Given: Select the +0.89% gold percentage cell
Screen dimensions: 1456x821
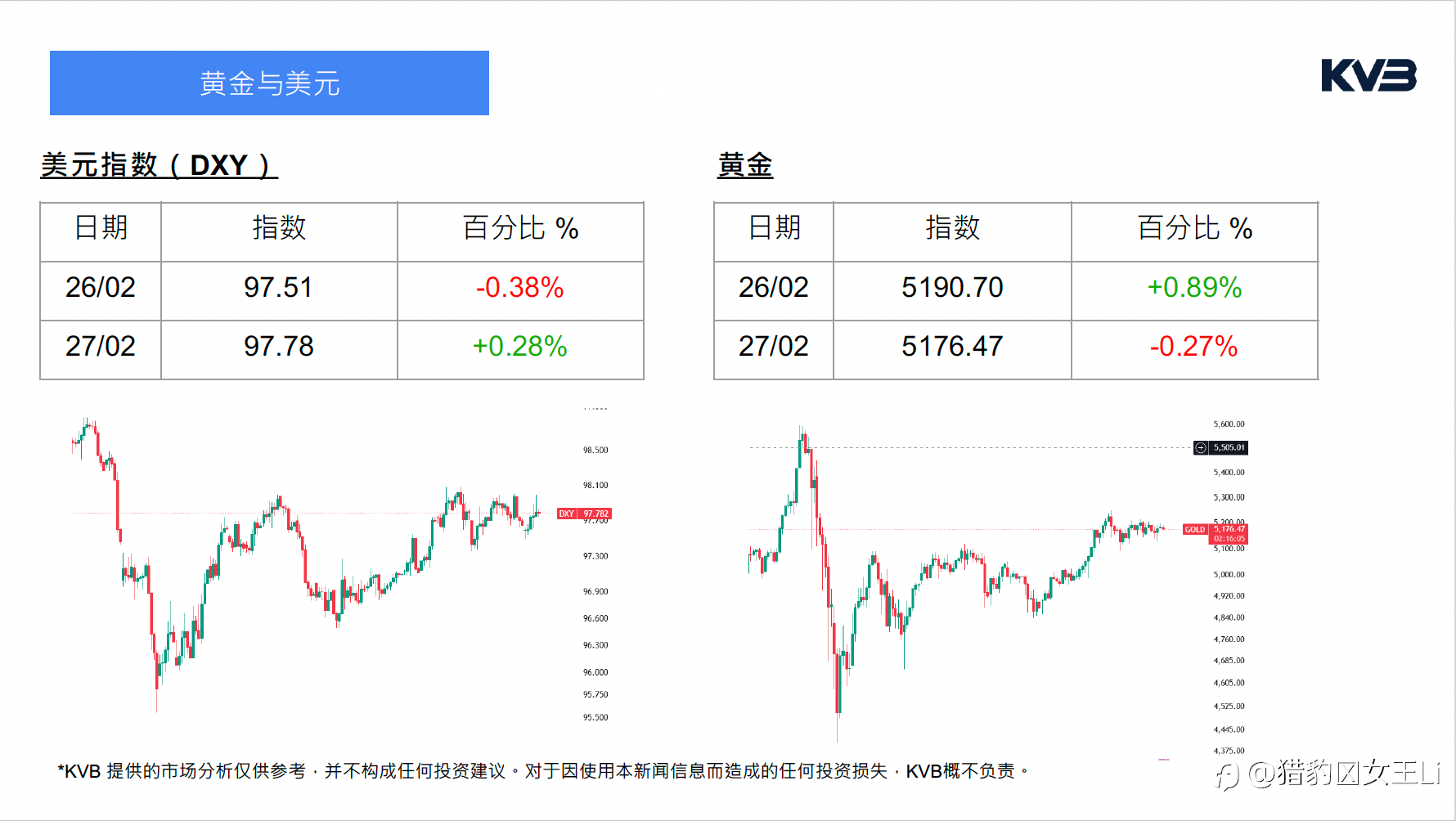Looking at the screenshot, I should pyautogui.click(x=1194, y=288).
